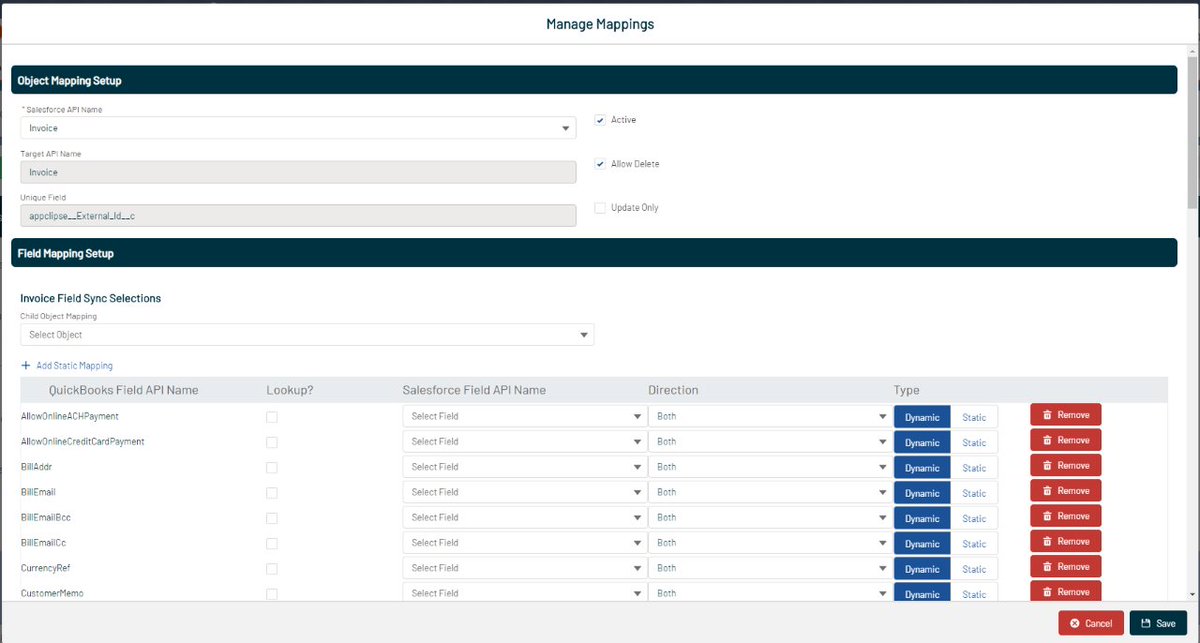Select Static type for AllowOnlineCreditCardPayment

click(974, 442)
